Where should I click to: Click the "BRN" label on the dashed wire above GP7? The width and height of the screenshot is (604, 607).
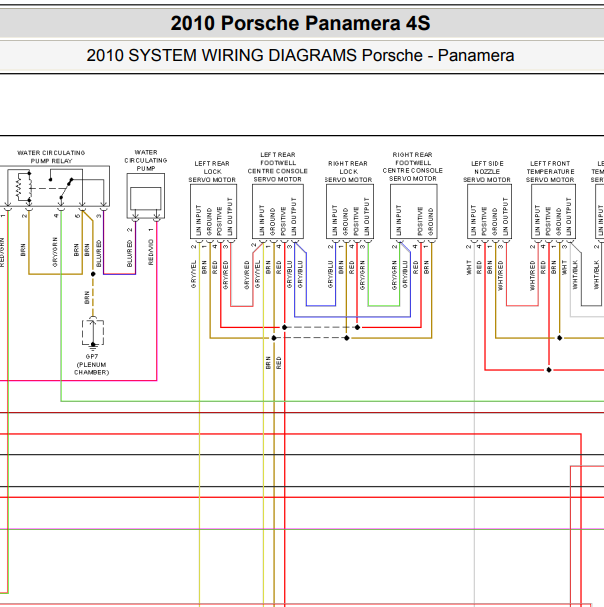87,297
